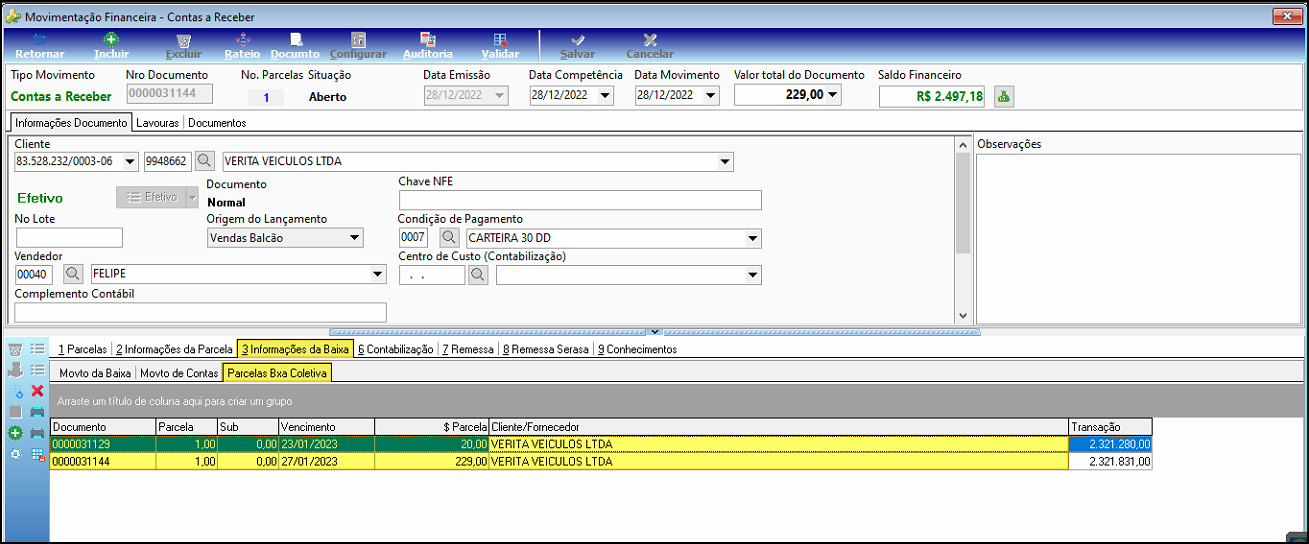Click the blue gear icon in sidebar
Screen dimensions: 1309x544
pos(15,454)
